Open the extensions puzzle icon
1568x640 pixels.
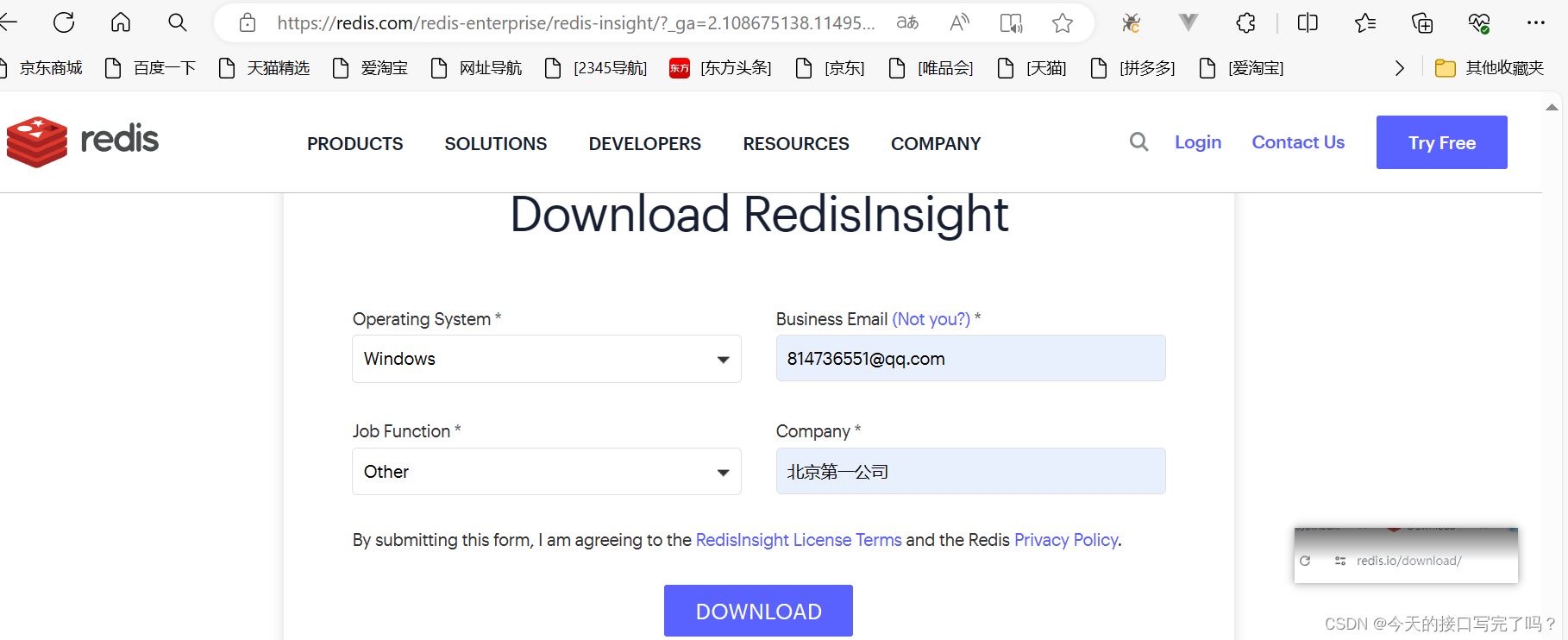[x=1245, y=23]
